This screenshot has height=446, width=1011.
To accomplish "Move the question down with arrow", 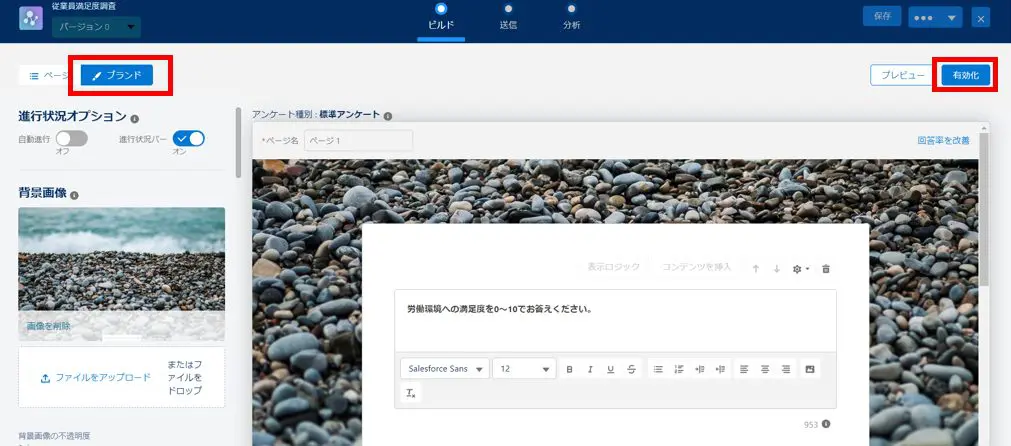I will pos(776,269).
